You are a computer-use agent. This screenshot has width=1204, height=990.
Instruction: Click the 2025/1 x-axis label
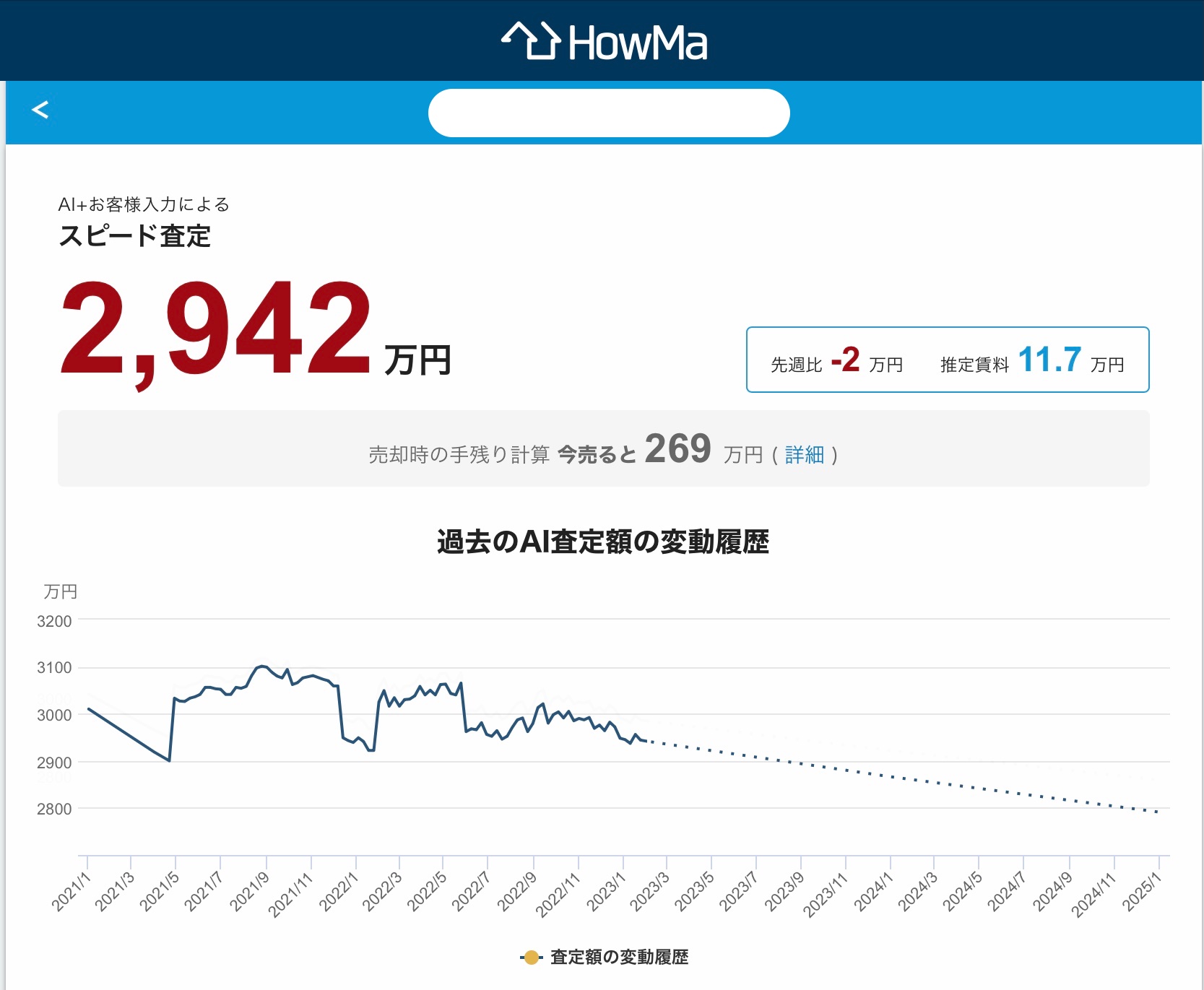coord(1142,892)
